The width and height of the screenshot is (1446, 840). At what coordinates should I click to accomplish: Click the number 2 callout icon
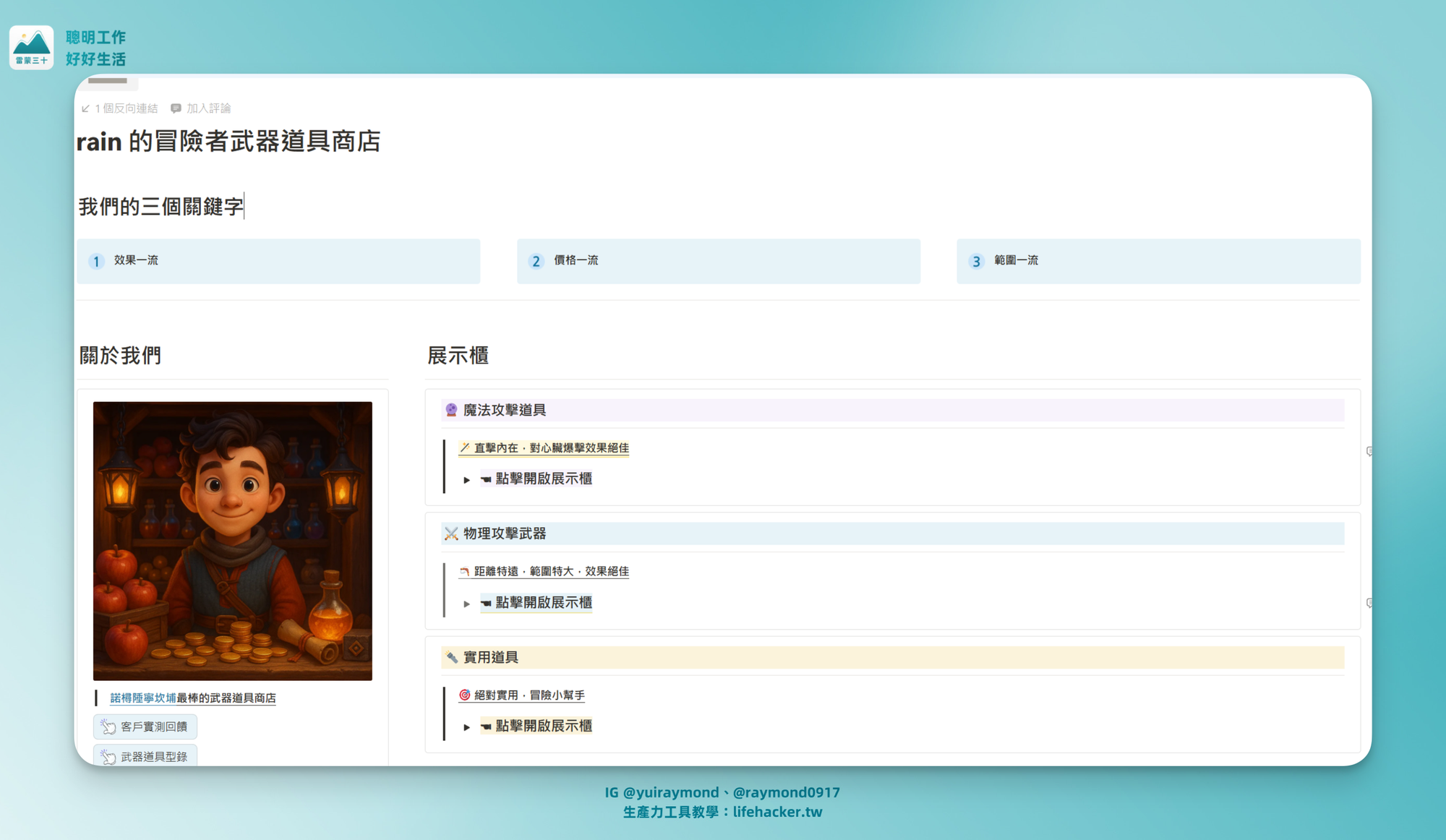coord(536,261)
